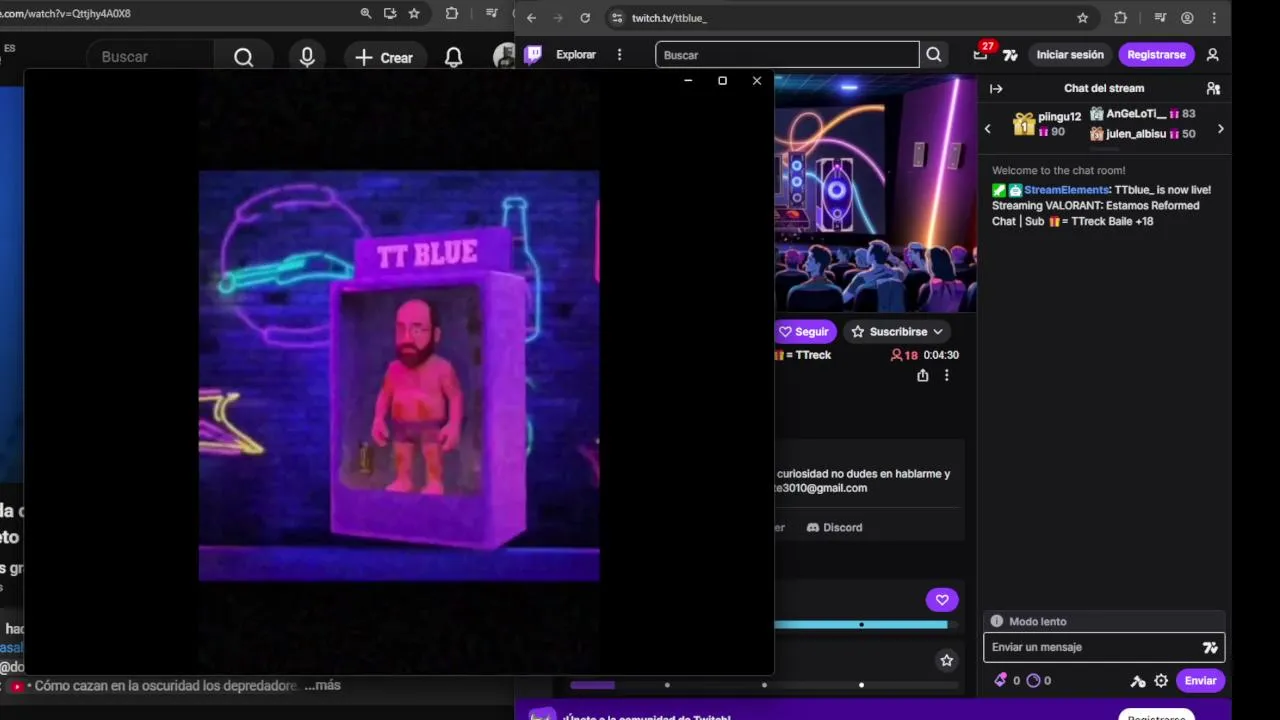Open the Suscribirse dropdown
This screenshot has width=1280, height=720.
tap(897, 332)
